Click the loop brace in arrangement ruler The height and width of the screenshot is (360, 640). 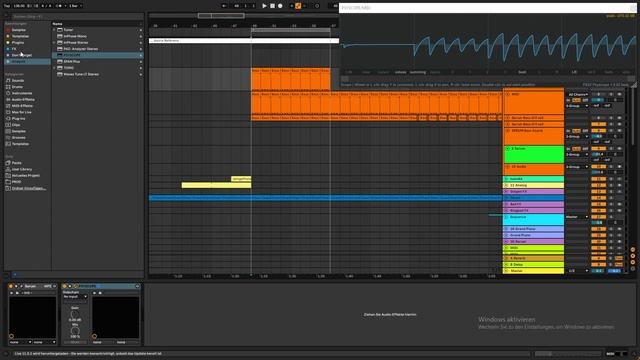pos(291,30)
